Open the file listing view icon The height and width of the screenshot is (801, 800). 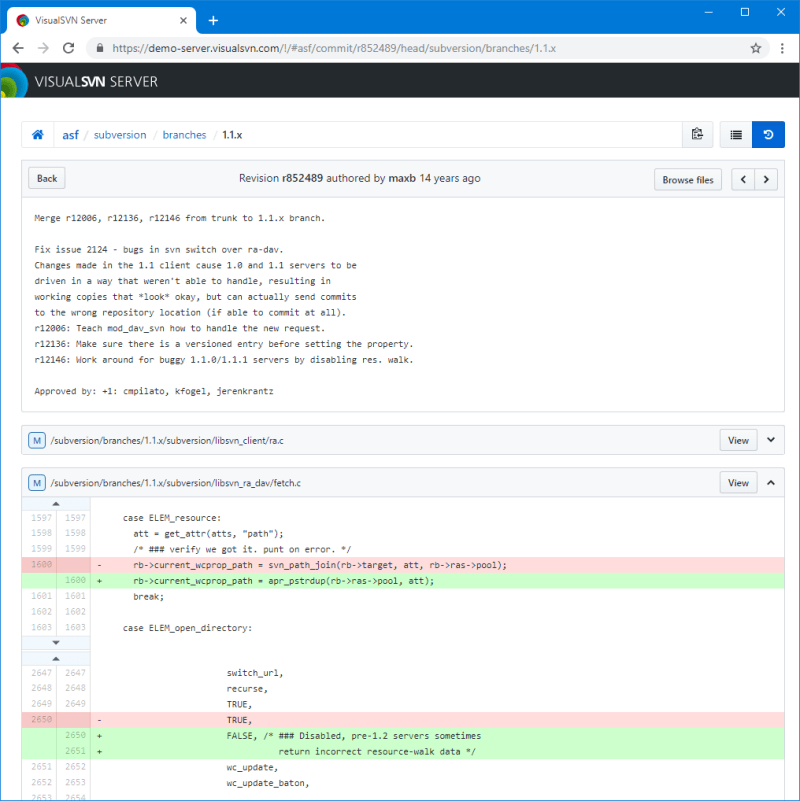[x=735, y=134]
